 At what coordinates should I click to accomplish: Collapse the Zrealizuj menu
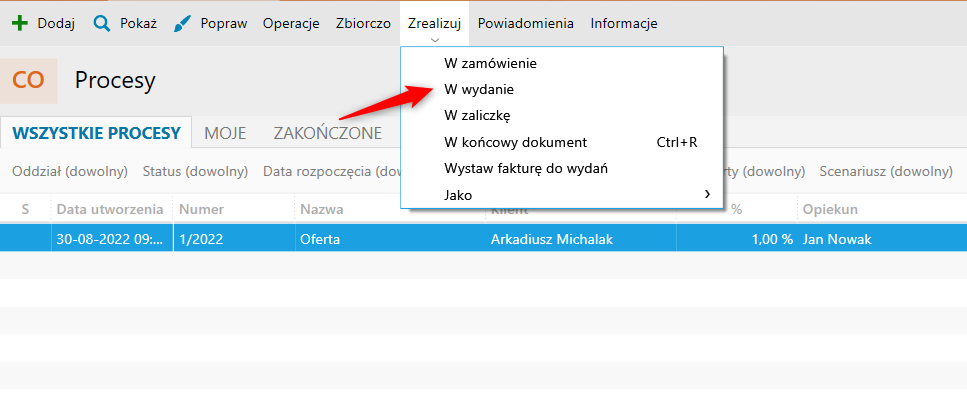434,23
